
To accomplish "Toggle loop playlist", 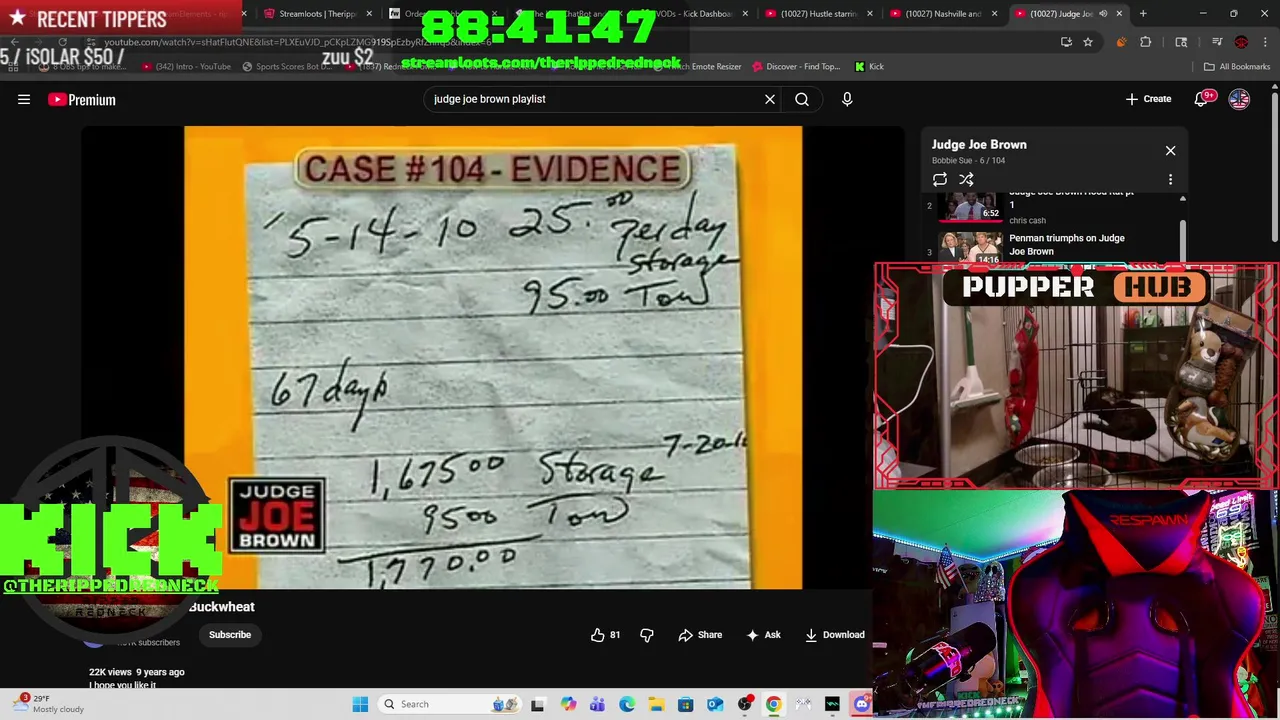I will coord(940,180).
